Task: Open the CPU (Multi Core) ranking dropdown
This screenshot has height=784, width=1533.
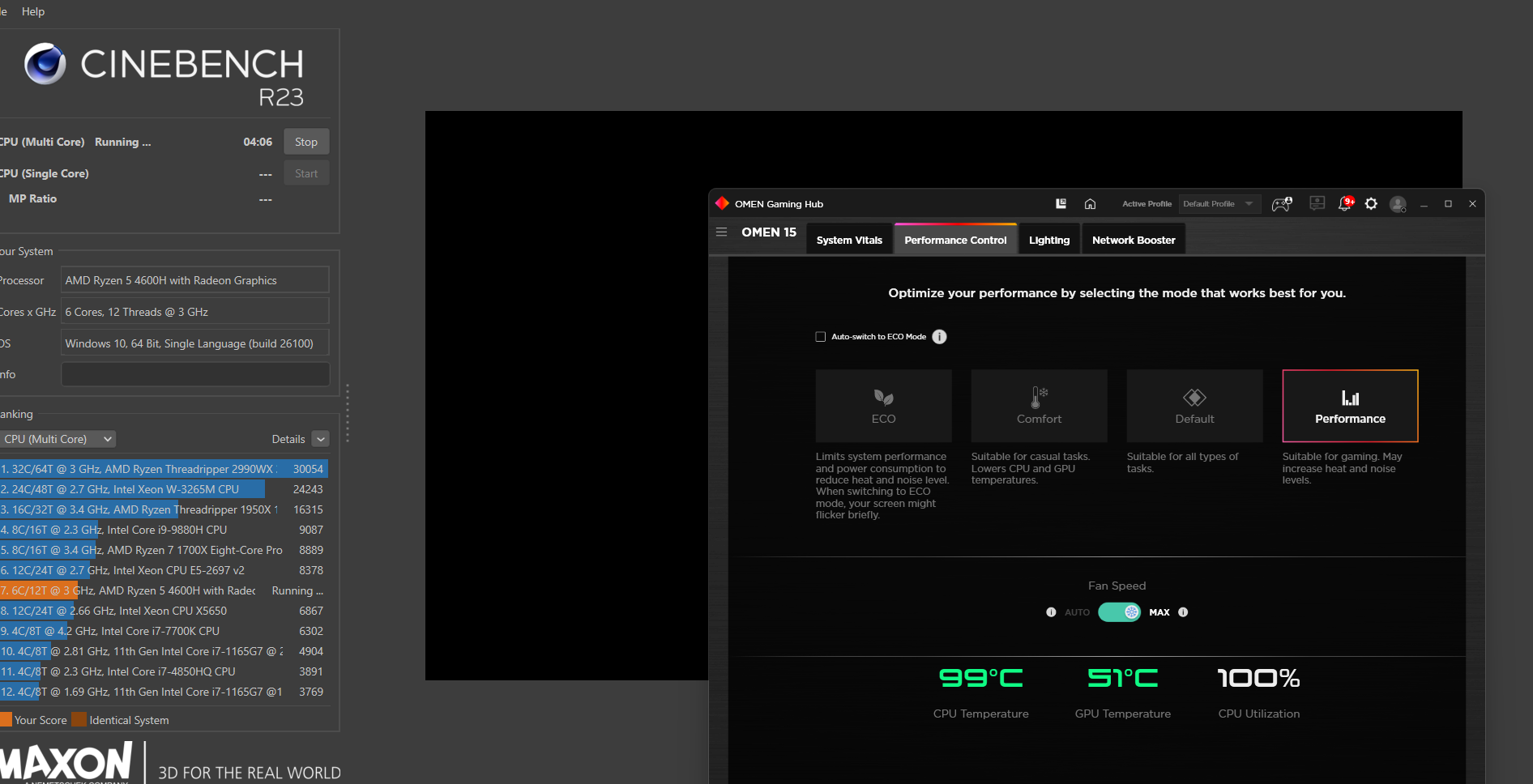Action: pos(58,438)
